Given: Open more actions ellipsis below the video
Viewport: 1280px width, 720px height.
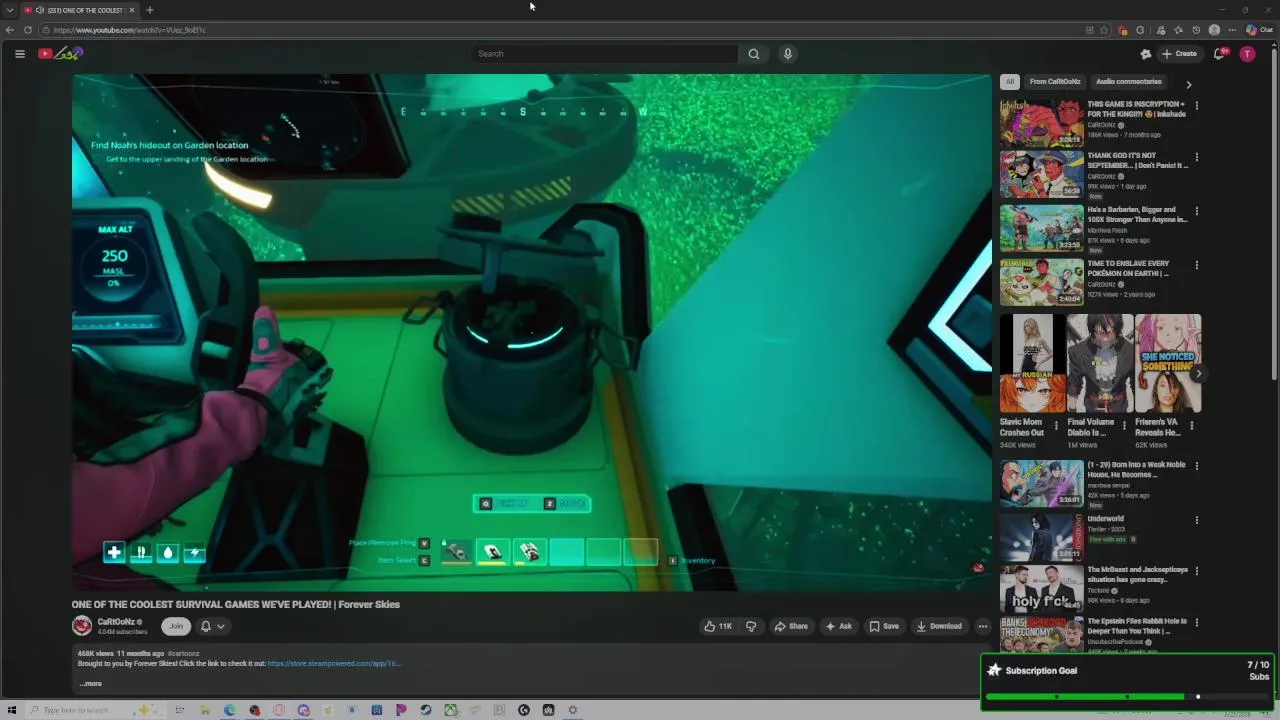Looking at the screenshot, I should (x=983, y=626).
